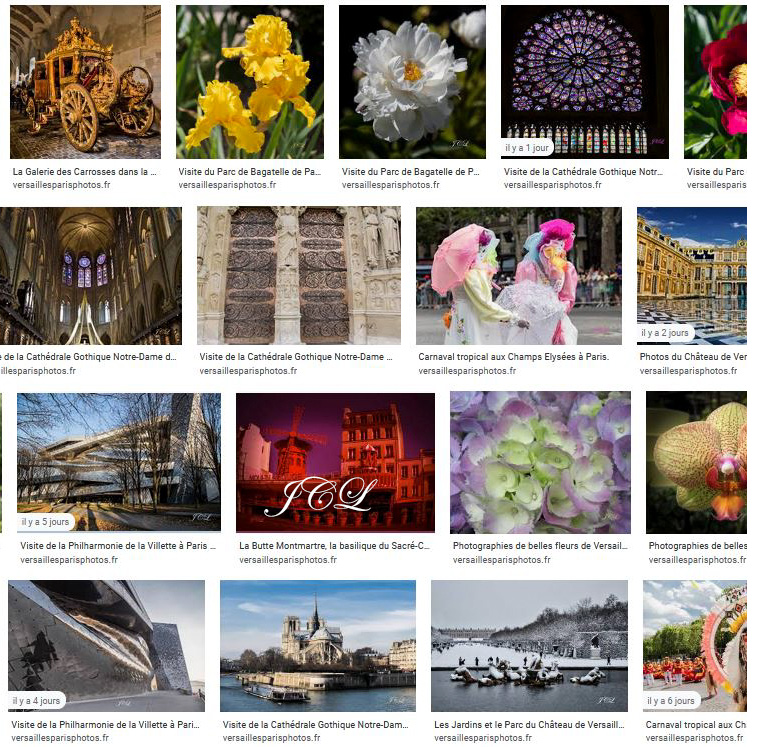
Task: Click the 'La Galerie des Carrosses' title link
Action: [85, 172]
